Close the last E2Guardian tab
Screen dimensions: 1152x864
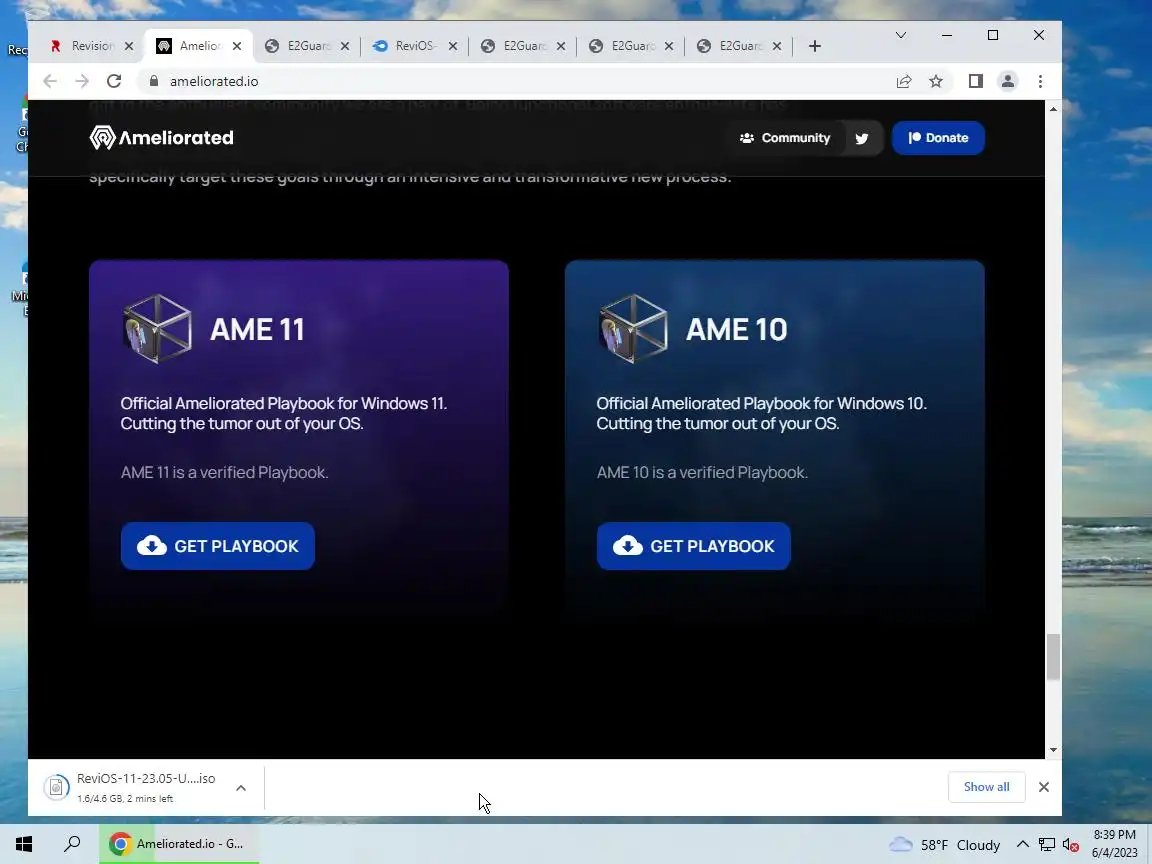pos(777,46)
